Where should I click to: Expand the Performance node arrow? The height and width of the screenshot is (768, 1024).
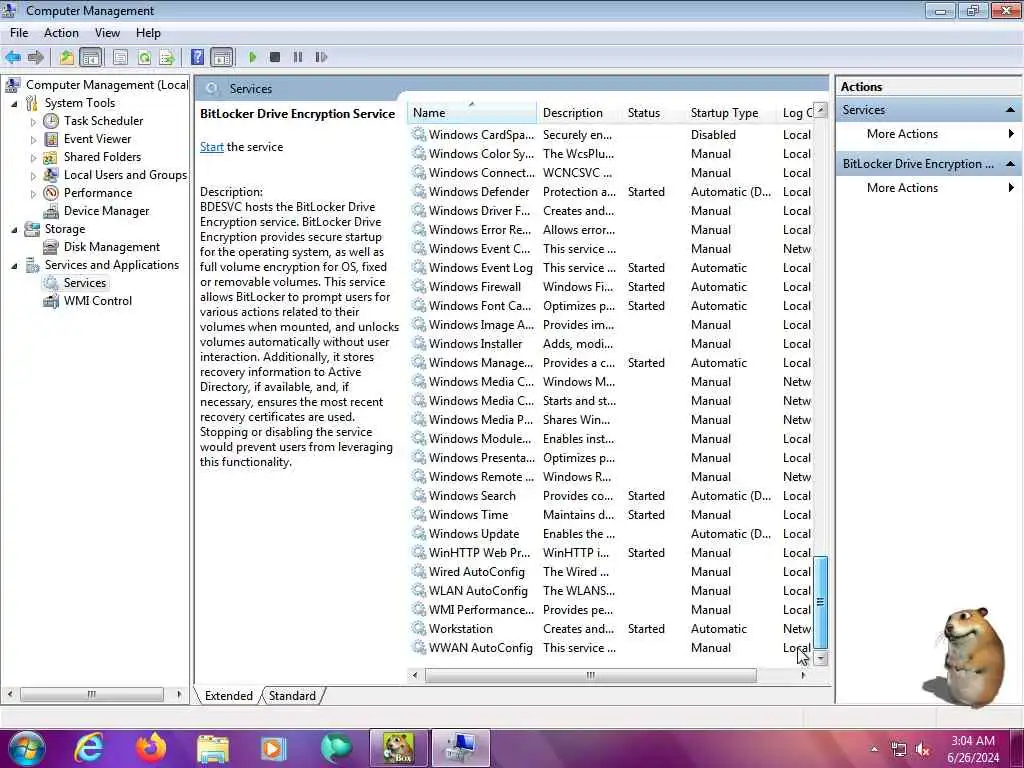[x=33, y=193]
